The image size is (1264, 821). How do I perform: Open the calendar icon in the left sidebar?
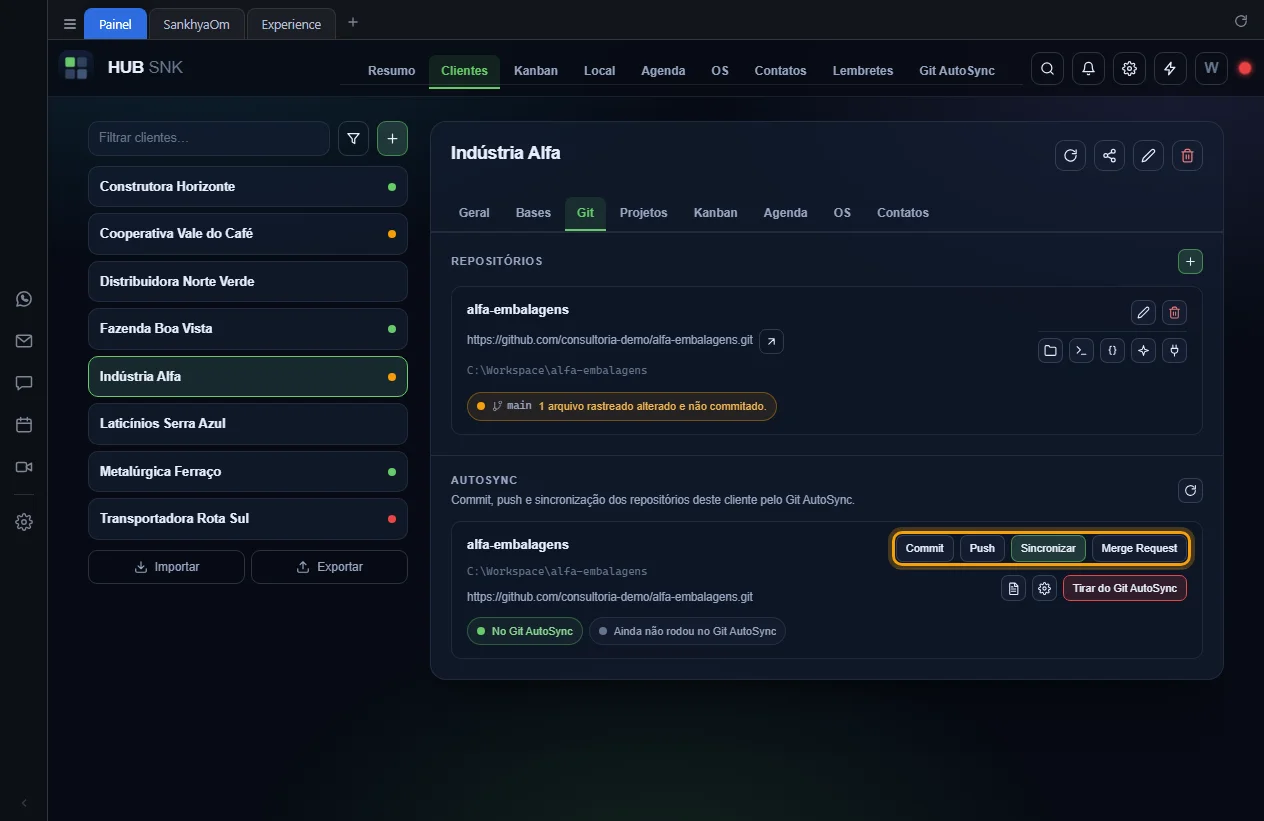[x=24, y=425]
